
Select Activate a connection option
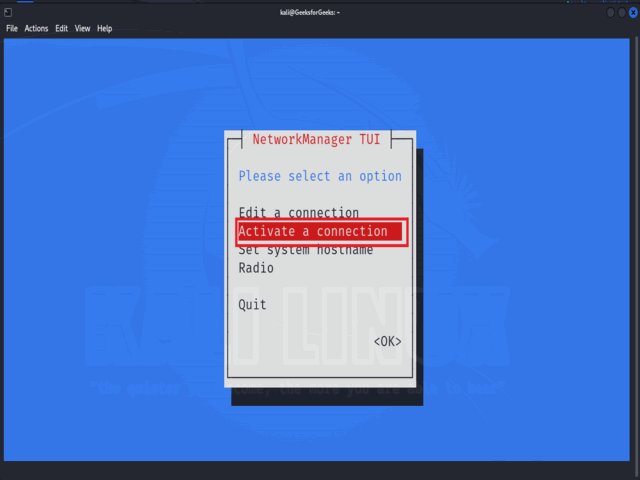tap(320, 231)
